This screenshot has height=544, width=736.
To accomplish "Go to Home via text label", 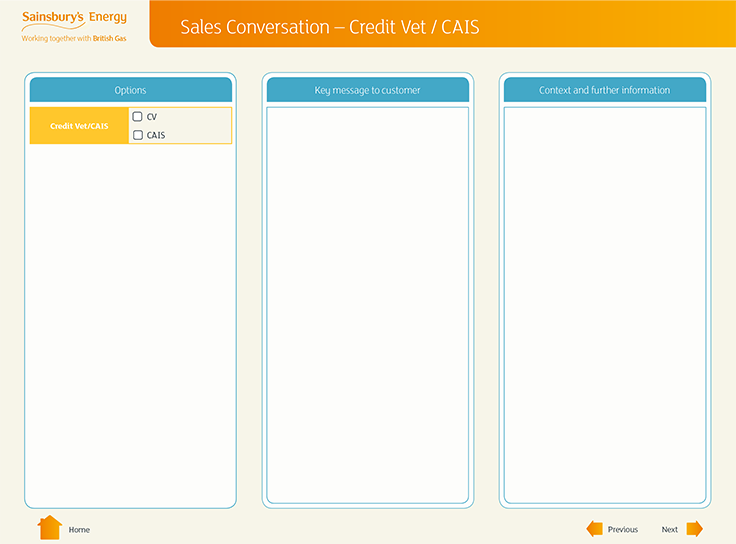I will click(79, 529).
